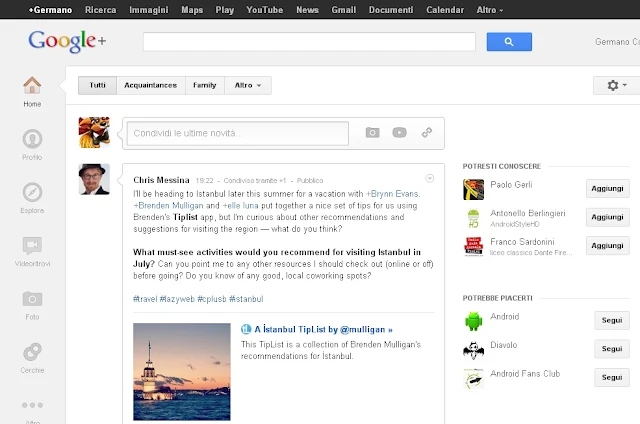Open Immagini in the top bar

coord(149,10)
